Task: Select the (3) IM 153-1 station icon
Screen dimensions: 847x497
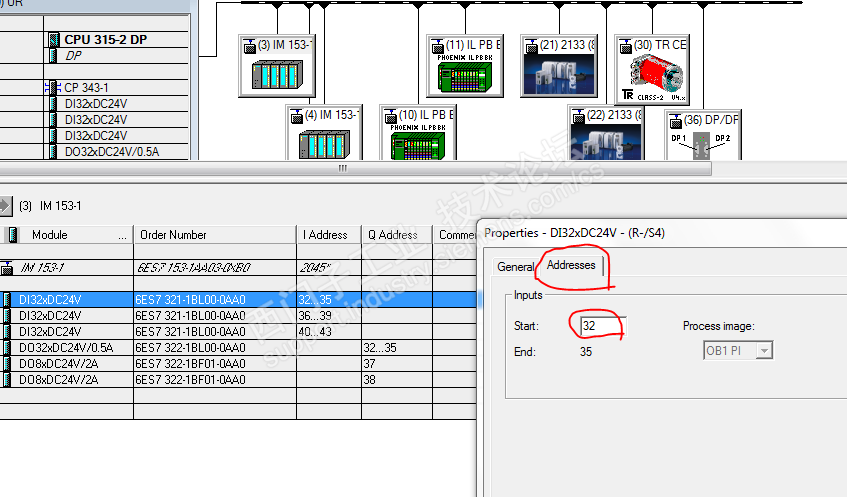Action: click(277, 66)
